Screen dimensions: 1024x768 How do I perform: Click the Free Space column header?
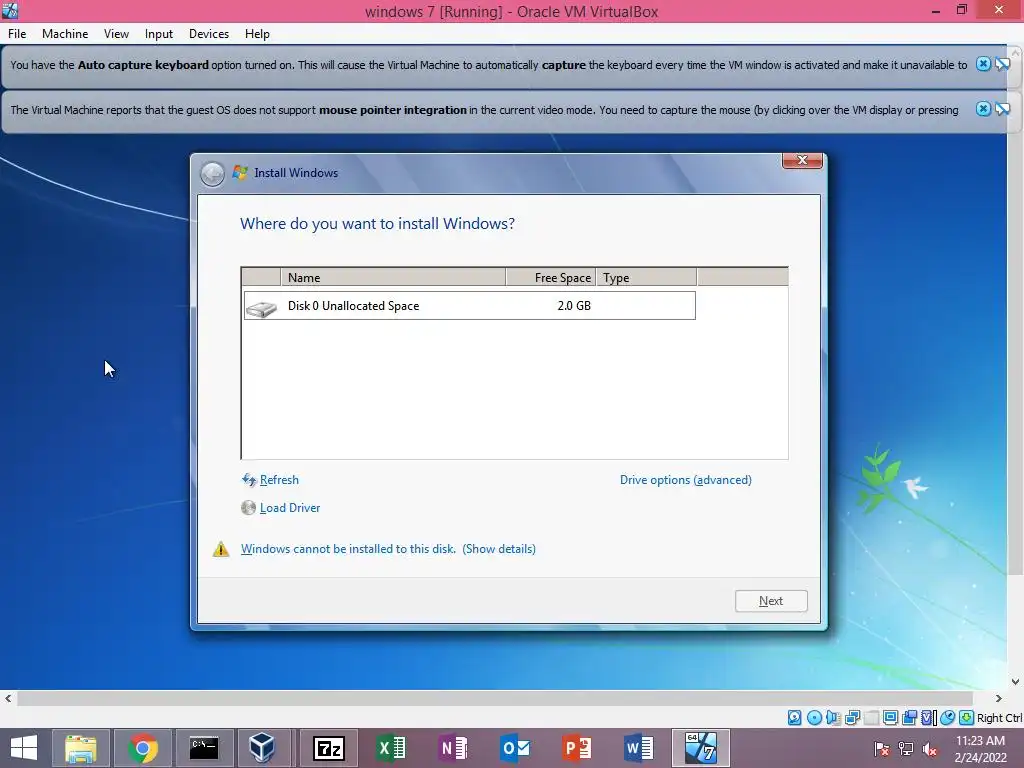tap(551, 278)
